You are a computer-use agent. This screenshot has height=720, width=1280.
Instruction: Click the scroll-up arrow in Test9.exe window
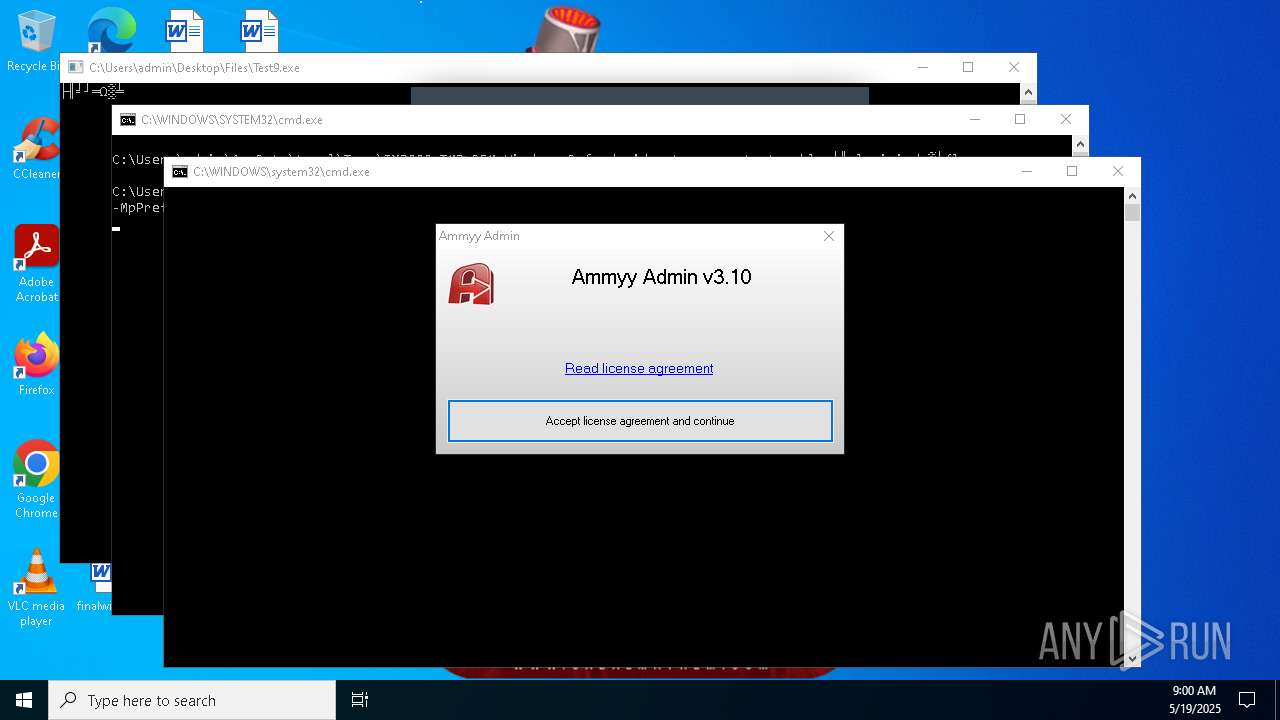coord(1028,92)
